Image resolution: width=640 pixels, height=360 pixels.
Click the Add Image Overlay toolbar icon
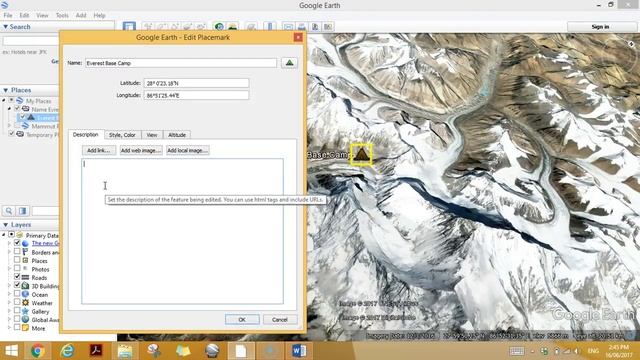pyautogui.click(x=187, y=27)
